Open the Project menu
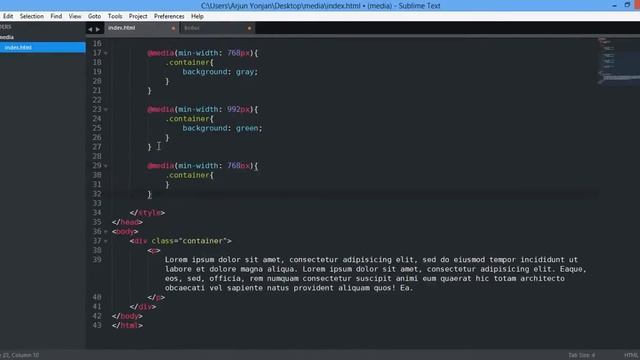Screen dimensions: 640x360 [138, 16]
